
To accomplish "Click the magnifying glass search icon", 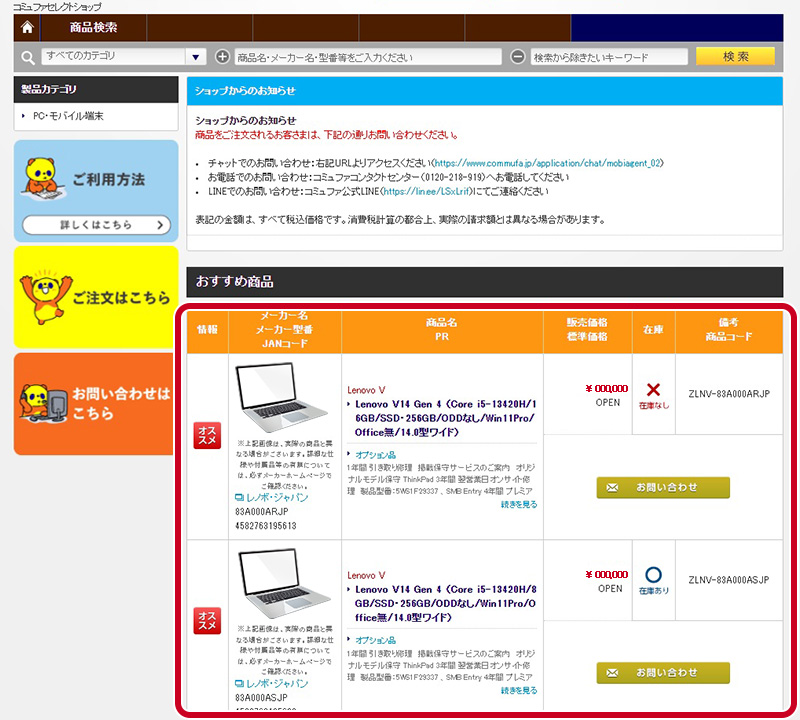I will click(28, 57).
